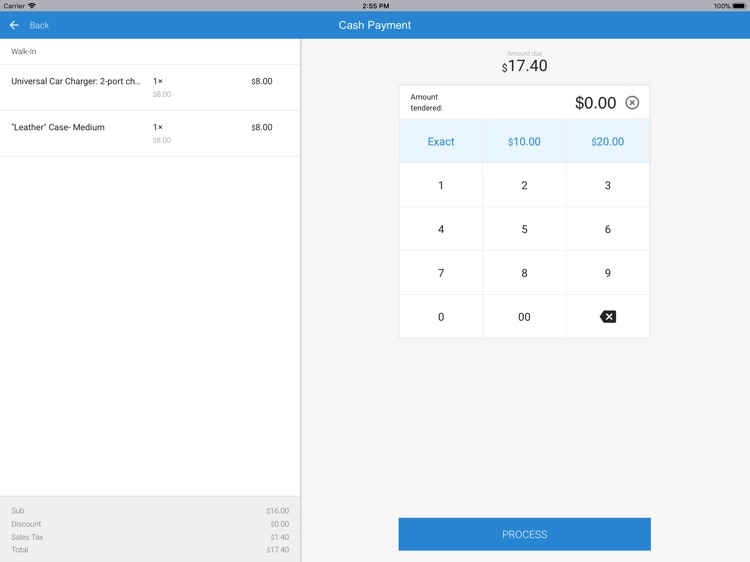Clear the amount tendered with the X icon

coord(632,102)
